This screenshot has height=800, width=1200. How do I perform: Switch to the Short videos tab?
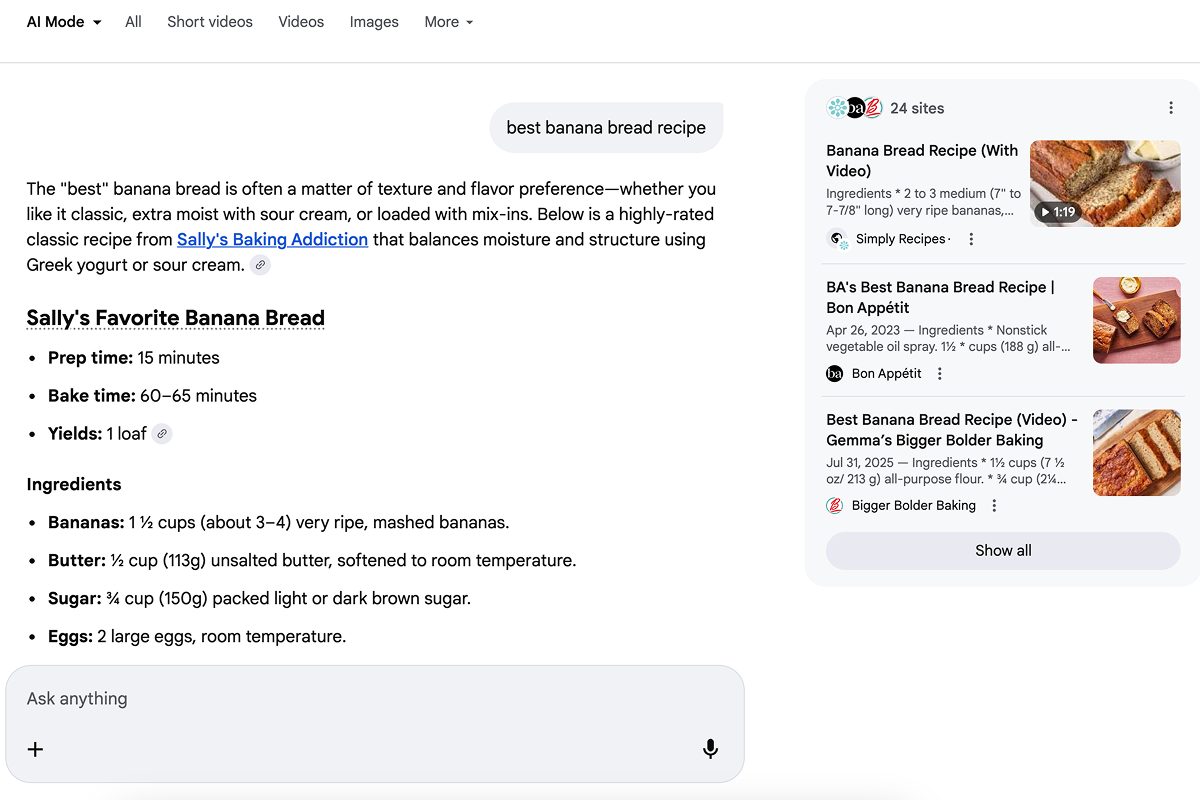(x=210, y=22)
